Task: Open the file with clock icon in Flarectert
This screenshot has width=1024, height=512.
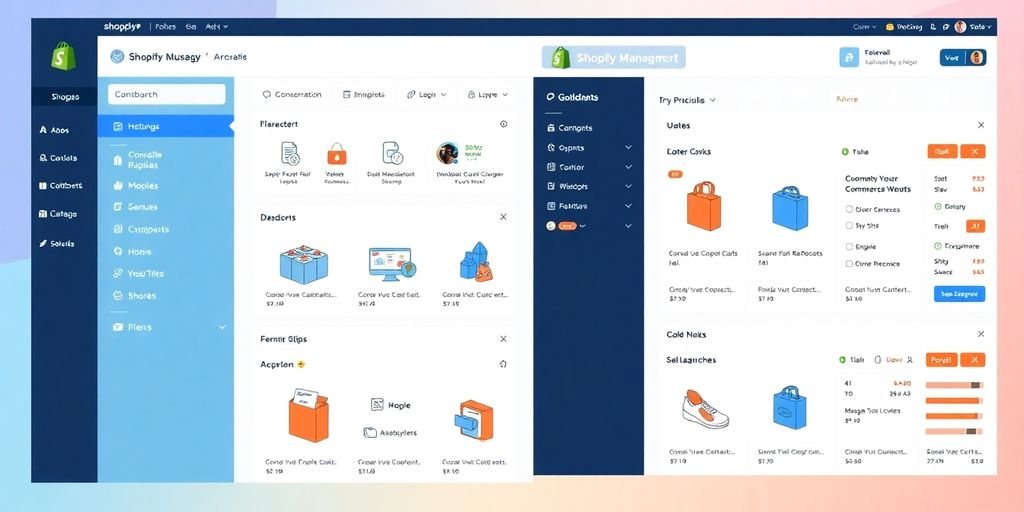Action: (x=392, y=153)
